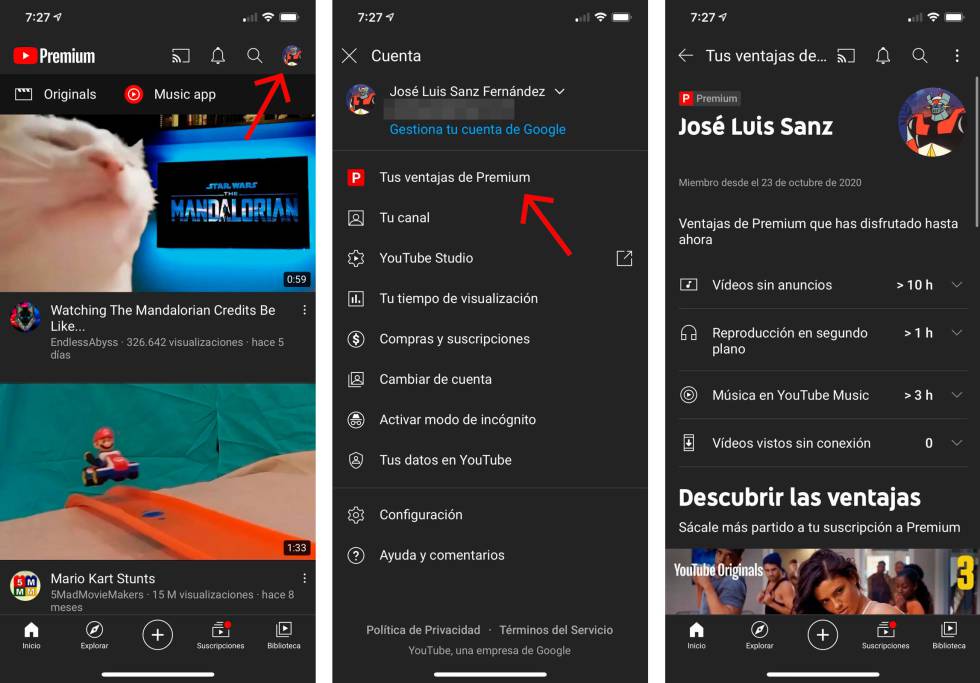Open Configuración settings

click(x=490, y=515)
